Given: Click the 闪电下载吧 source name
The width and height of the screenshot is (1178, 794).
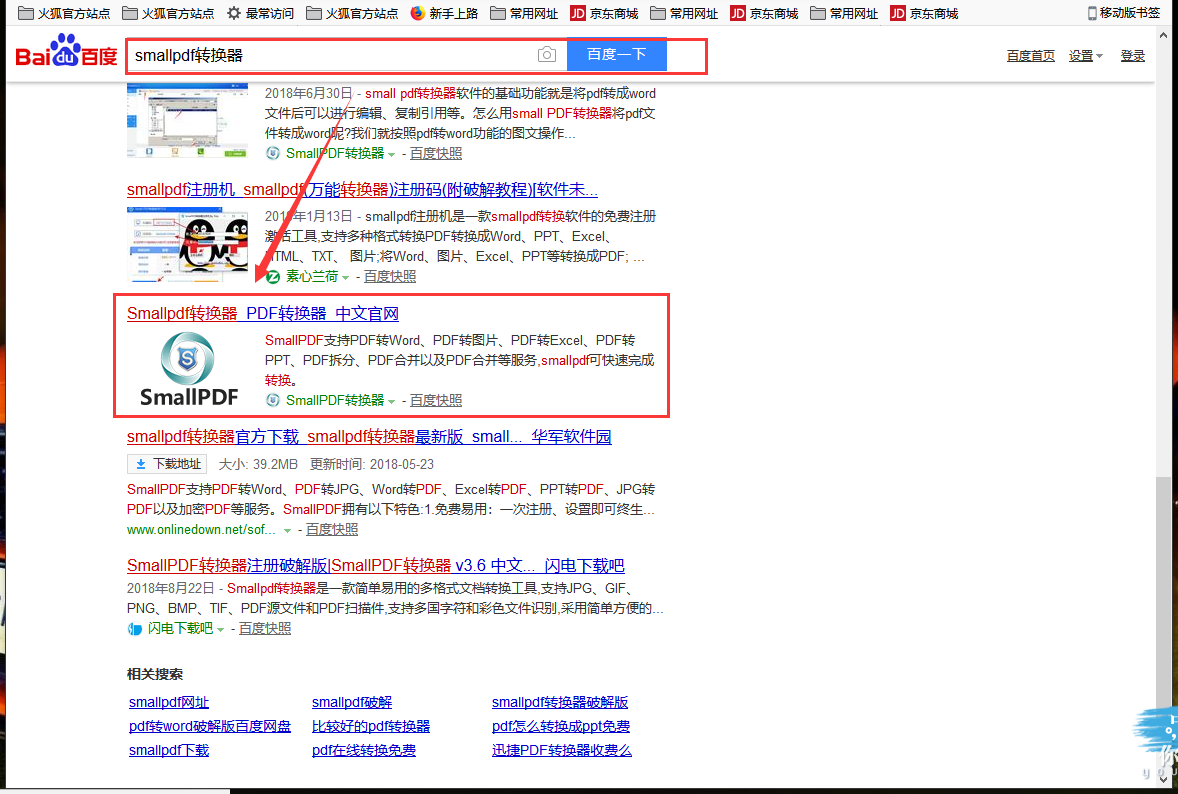Looking at the screenshot, I should pos(180,629).
